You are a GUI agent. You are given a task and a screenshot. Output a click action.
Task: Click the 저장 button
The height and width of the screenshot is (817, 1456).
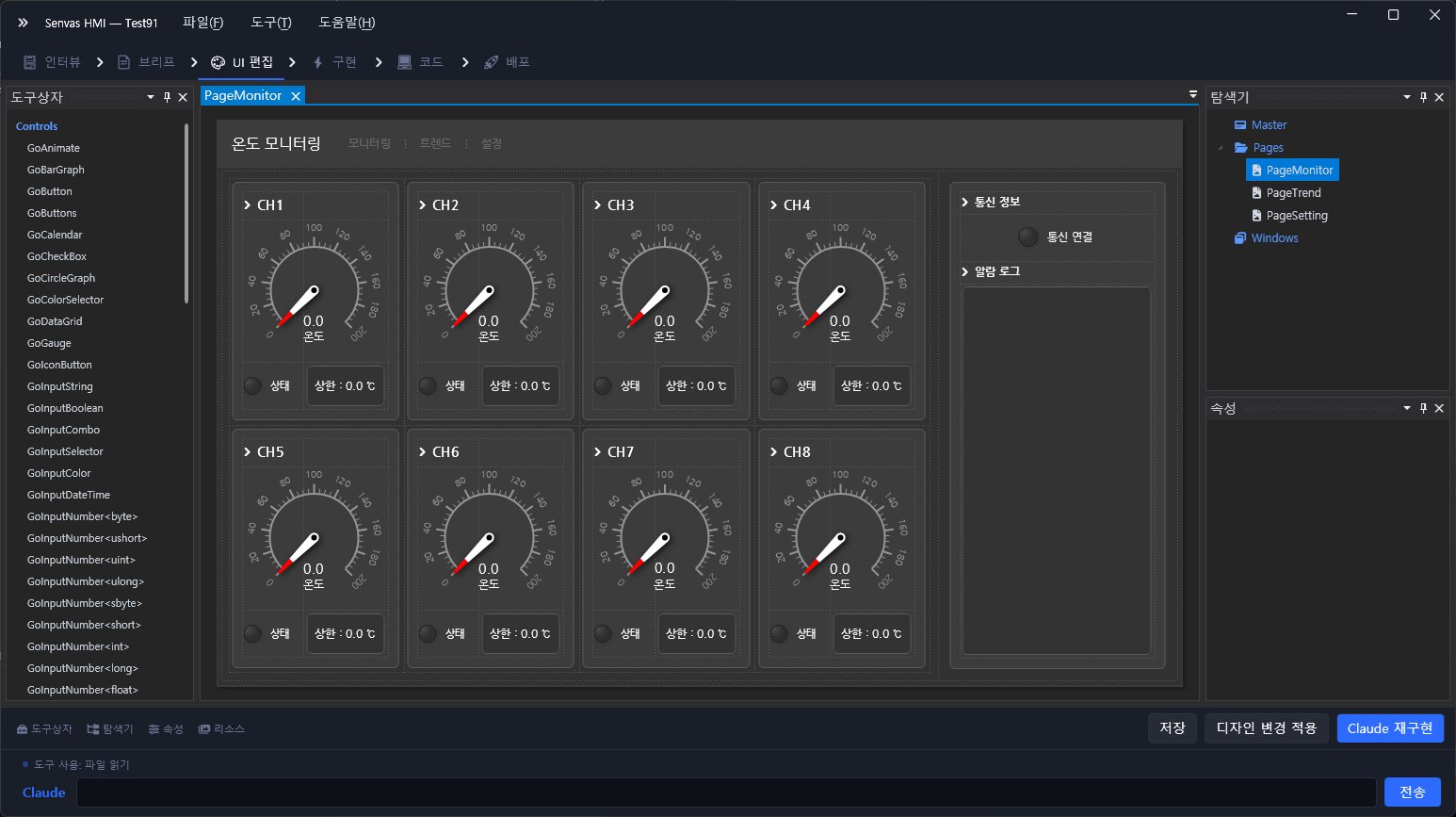pyautogui.click(x=1172, y=728)
